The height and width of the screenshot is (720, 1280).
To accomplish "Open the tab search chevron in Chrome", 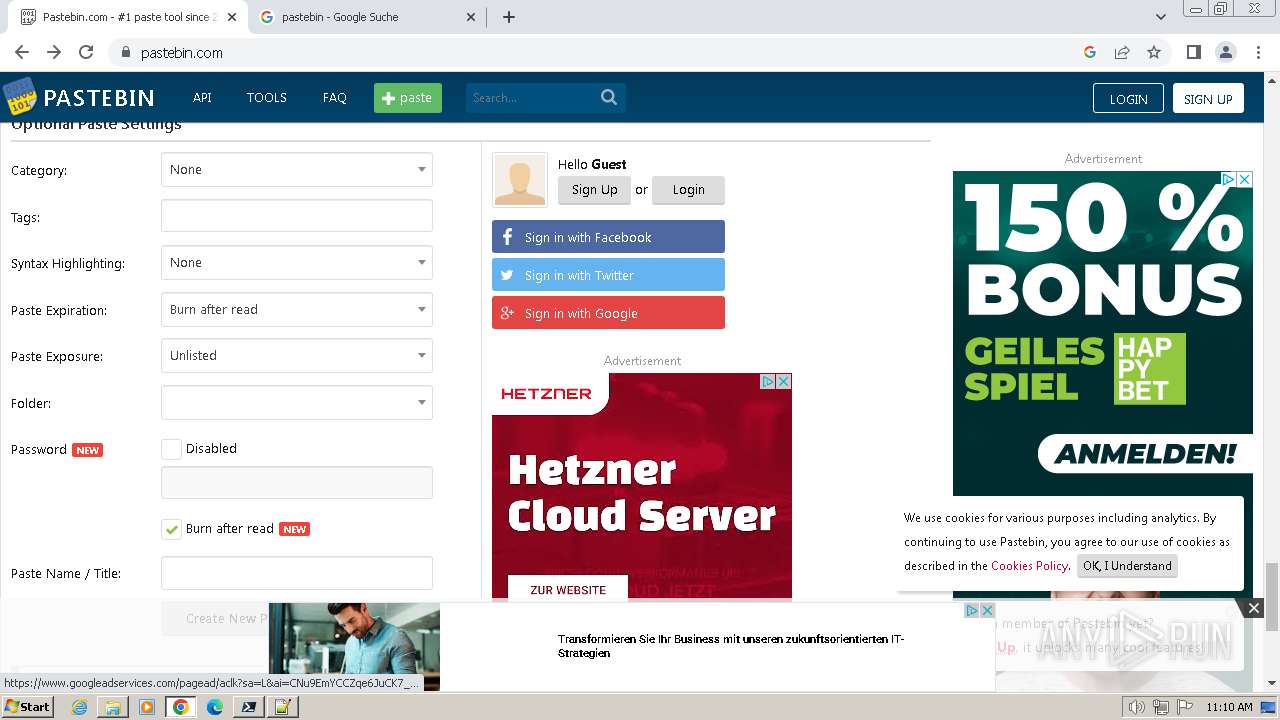I will 1160,17.
